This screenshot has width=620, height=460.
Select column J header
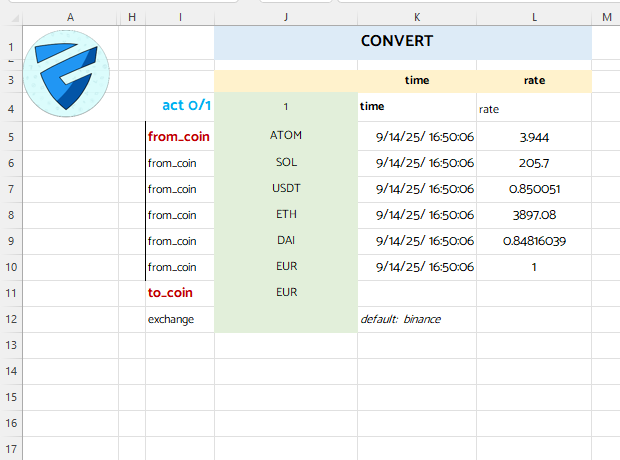pyautogui.click(x=285, y=16)
